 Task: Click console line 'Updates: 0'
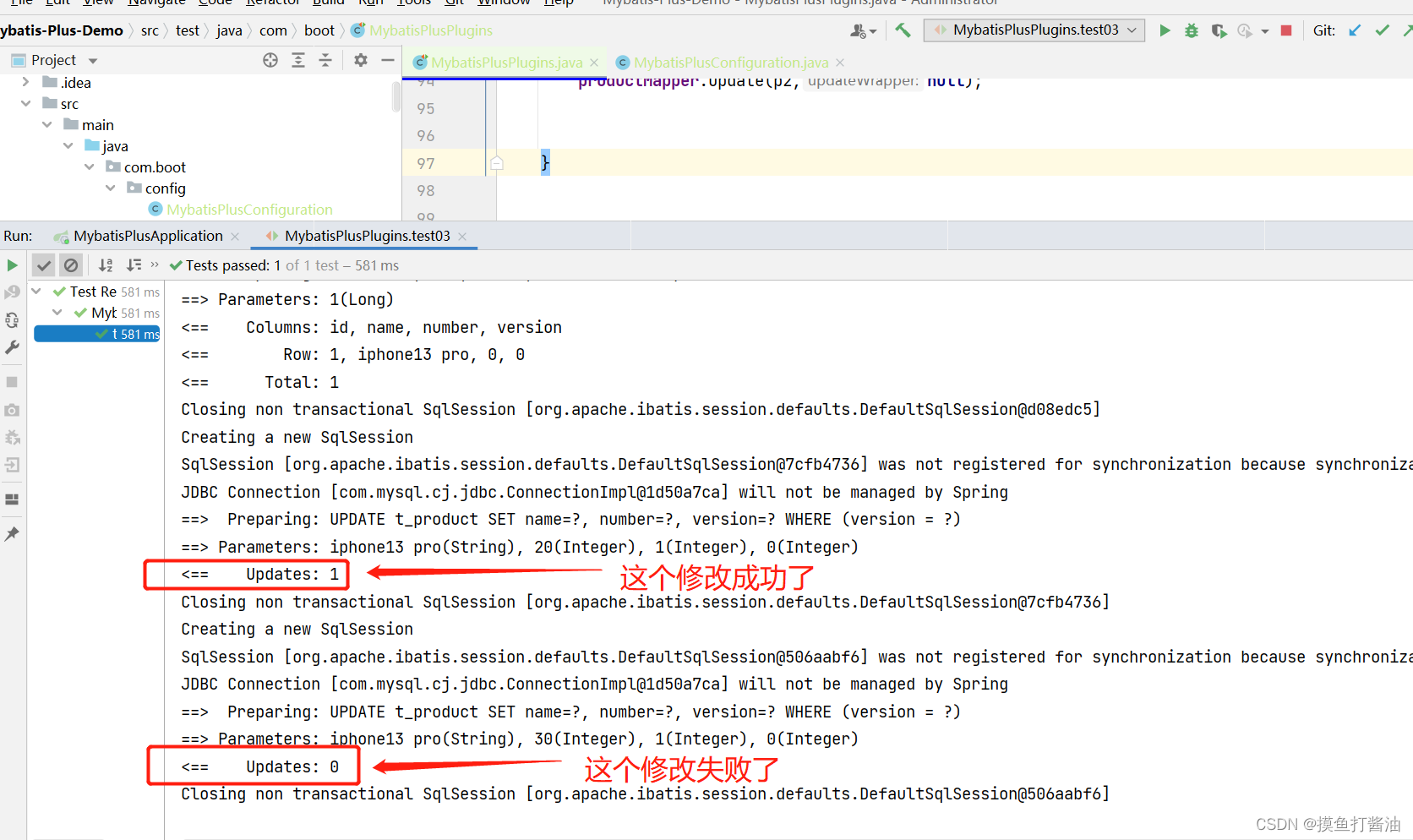[x=260, y=767]
